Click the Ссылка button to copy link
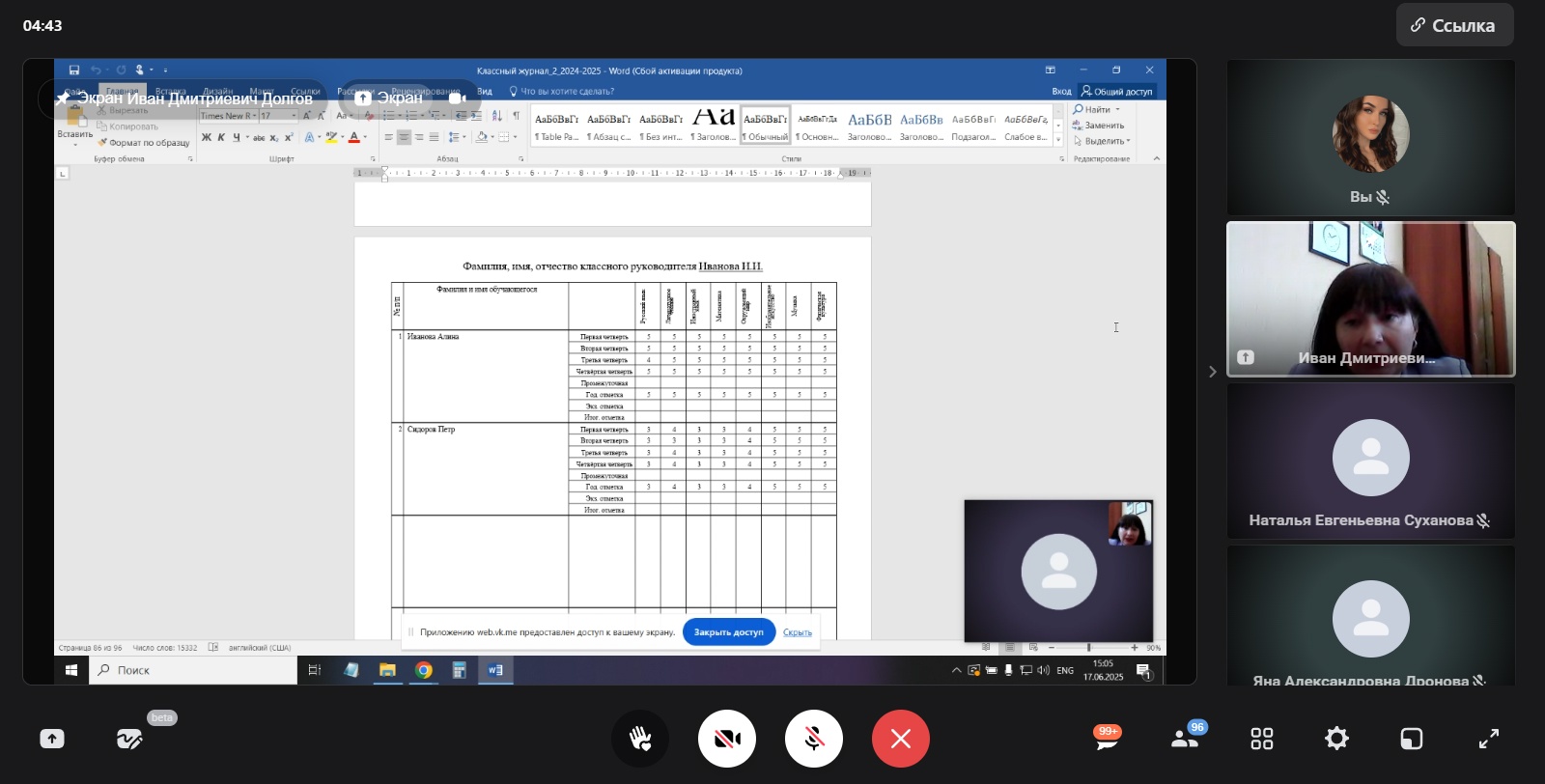The image size is (1545, 784). (x=1453, y=26)
